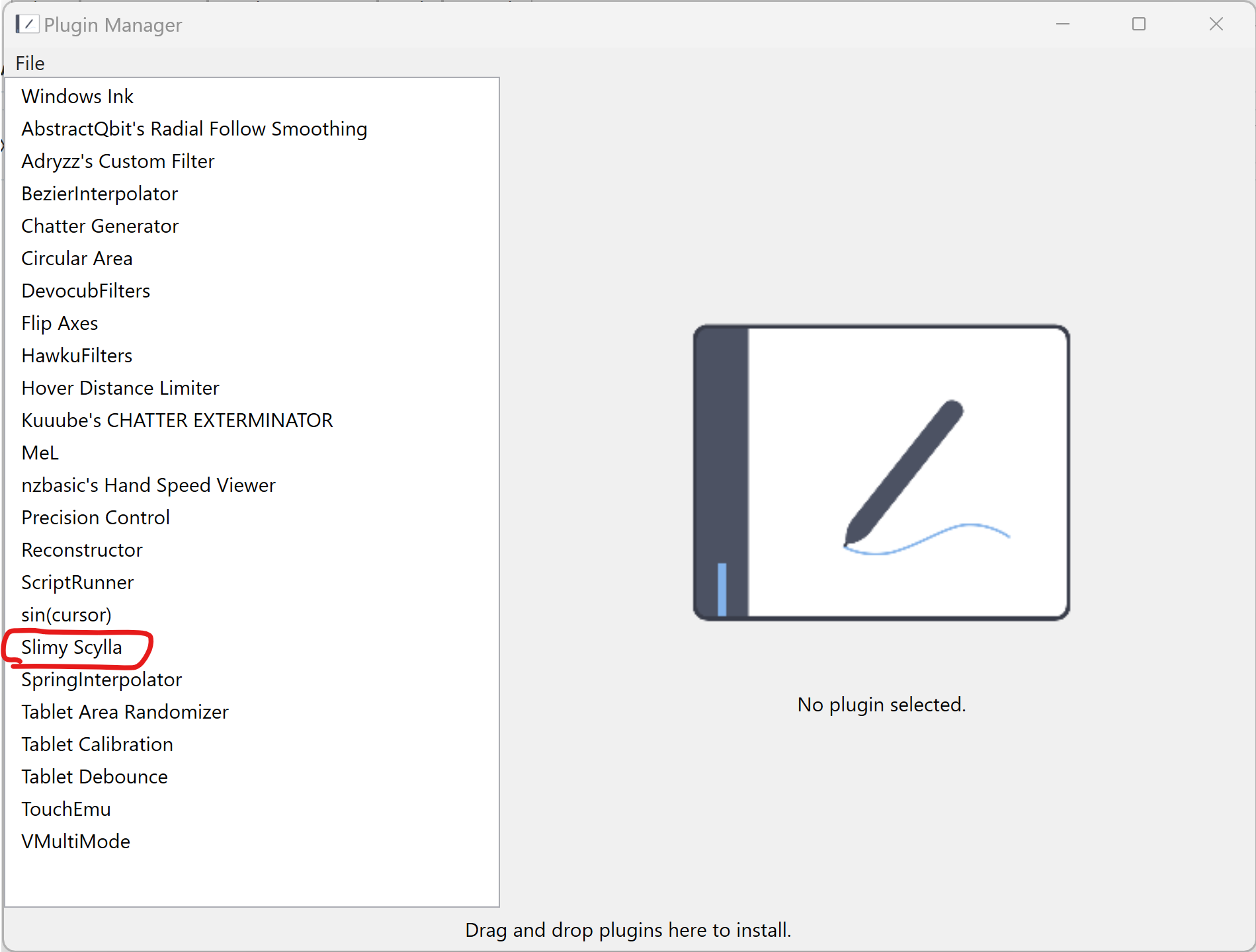Screen dimensions: 1256x952
Task: Click the Plugin Manager title bar icon
Action: [x=26, y=24]
